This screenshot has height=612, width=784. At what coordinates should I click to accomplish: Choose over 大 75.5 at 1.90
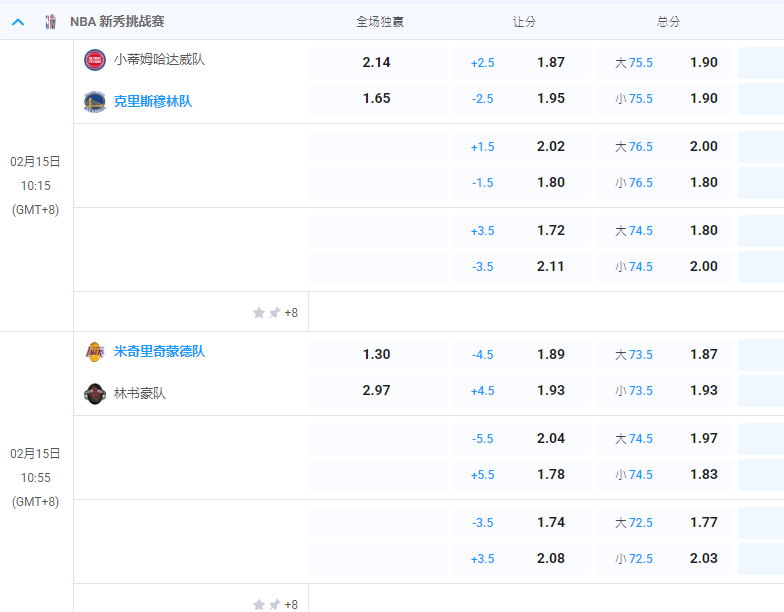click(664, 62)
